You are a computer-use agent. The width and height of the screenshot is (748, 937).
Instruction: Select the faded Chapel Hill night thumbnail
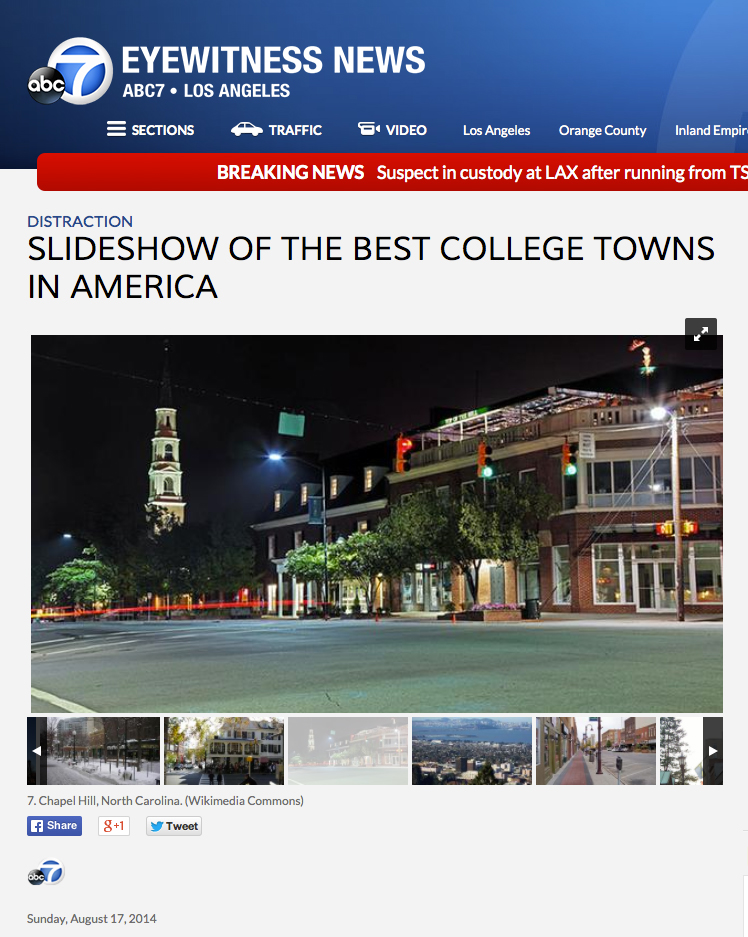tap(348, 751)
